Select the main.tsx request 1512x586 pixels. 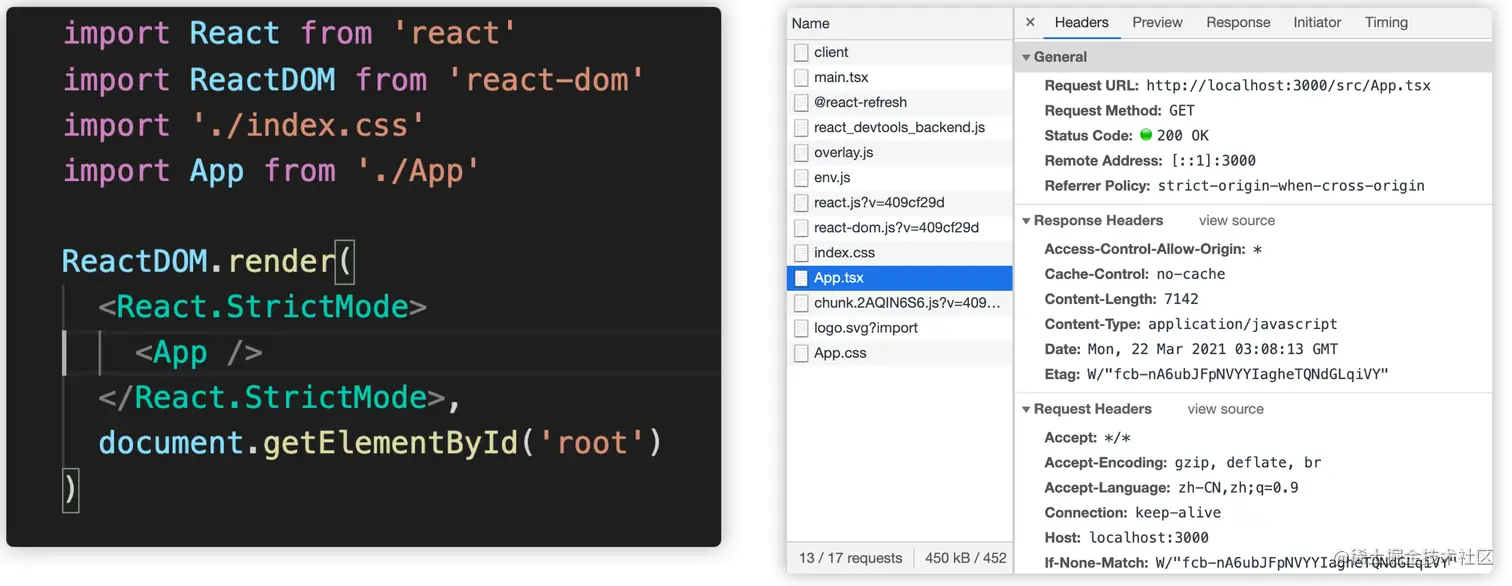(900, 77)
